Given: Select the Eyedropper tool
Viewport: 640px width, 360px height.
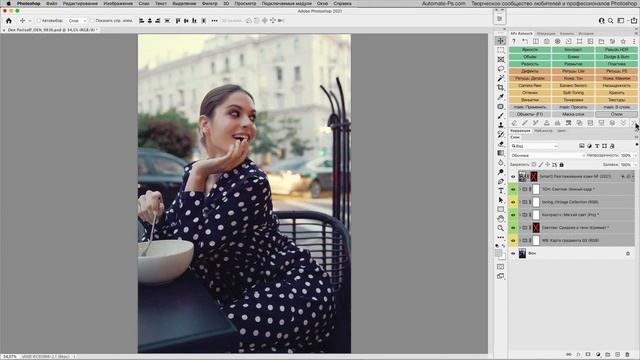Looking at the screenshot, I should click(500, 97).
